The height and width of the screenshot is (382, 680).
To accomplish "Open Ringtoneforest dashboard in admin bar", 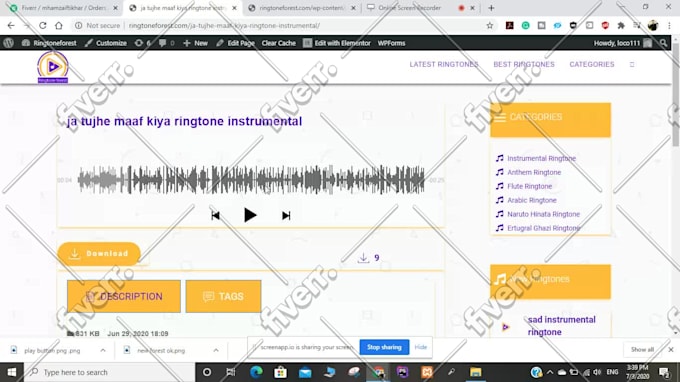I will (49, 43).
